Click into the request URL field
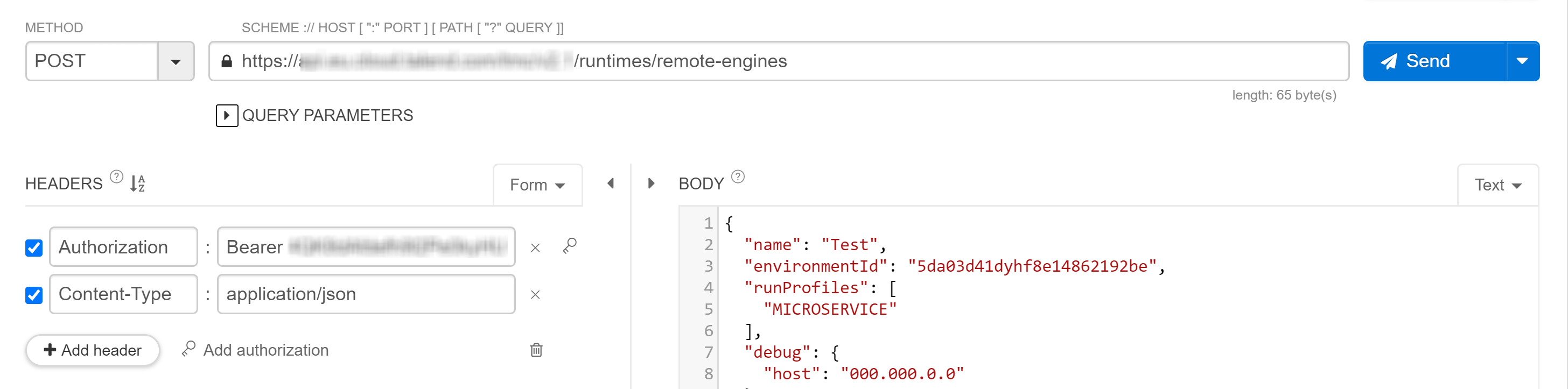This screenshot has width=1568, height=389. (779, 61)
